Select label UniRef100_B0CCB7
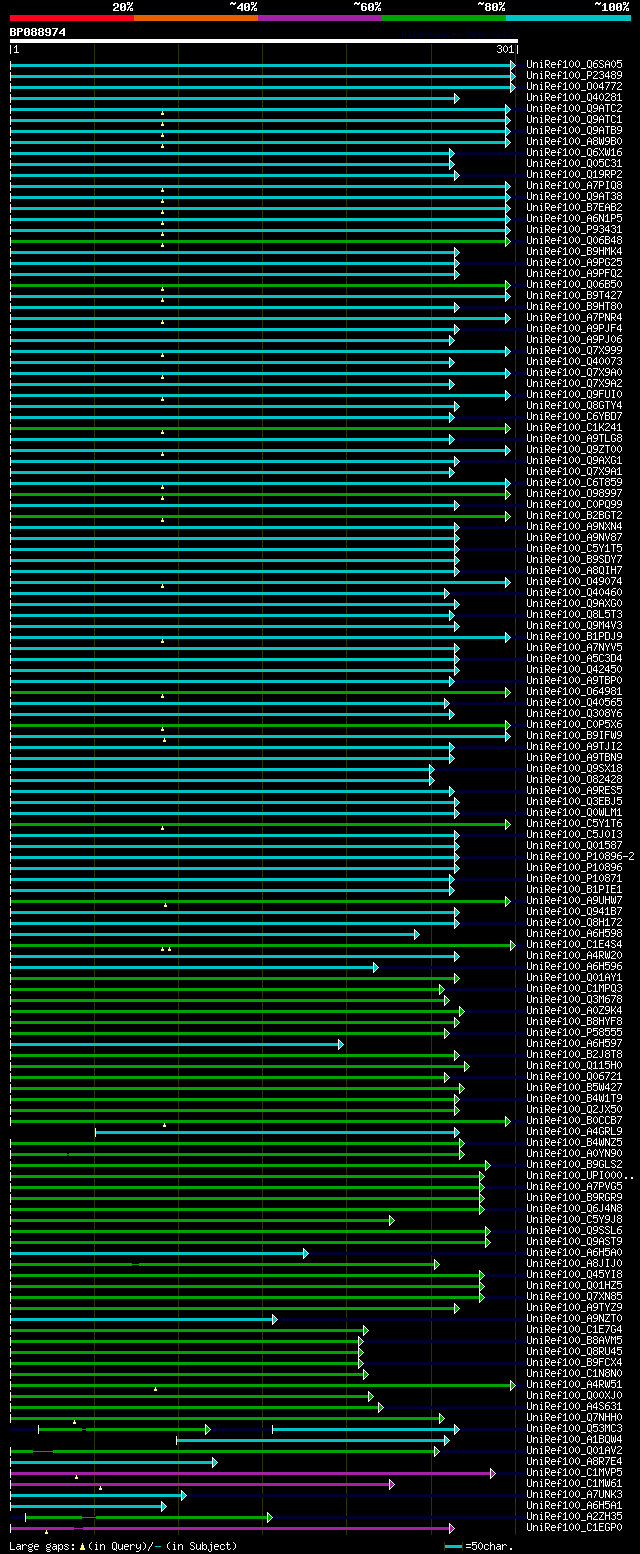Screen dimensions: 640x1554 (574, 1120)
